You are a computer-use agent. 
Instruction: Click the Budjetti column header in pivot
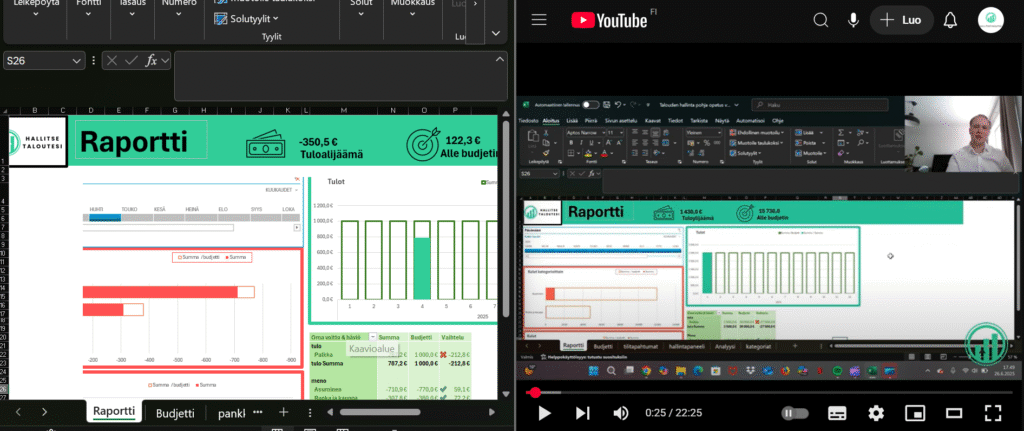pos(422,337)
